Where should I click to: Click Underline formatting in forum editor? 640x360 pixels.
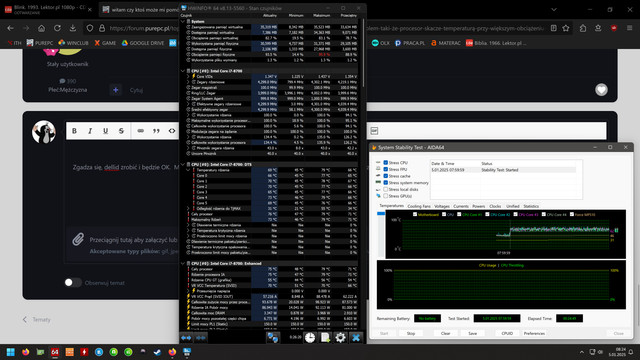point(105,131)
